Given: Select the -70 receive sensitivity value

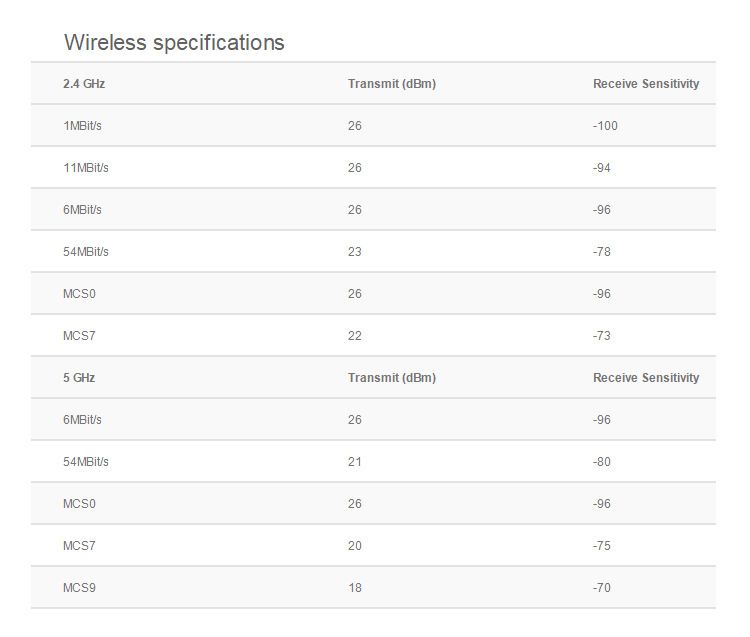Looking at the screenshot, I should tap(602, 588).
